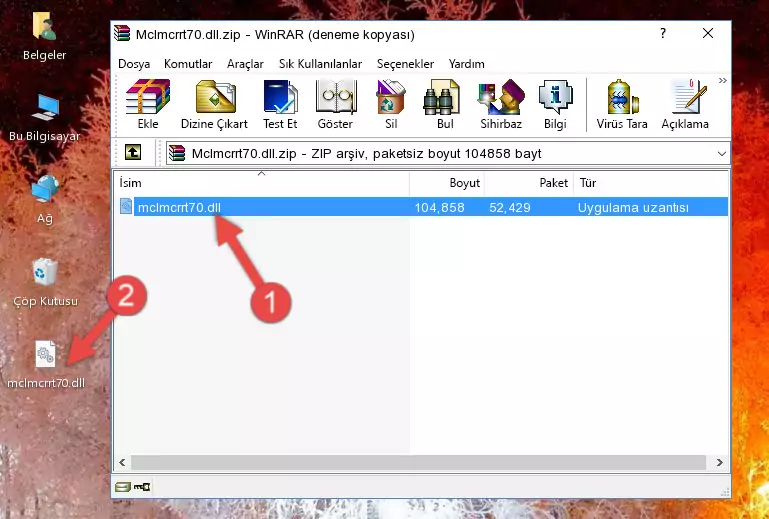Start Virüs Tara virus scan
Viewport: 769px width, 519px height.
(x=622, y=104)
